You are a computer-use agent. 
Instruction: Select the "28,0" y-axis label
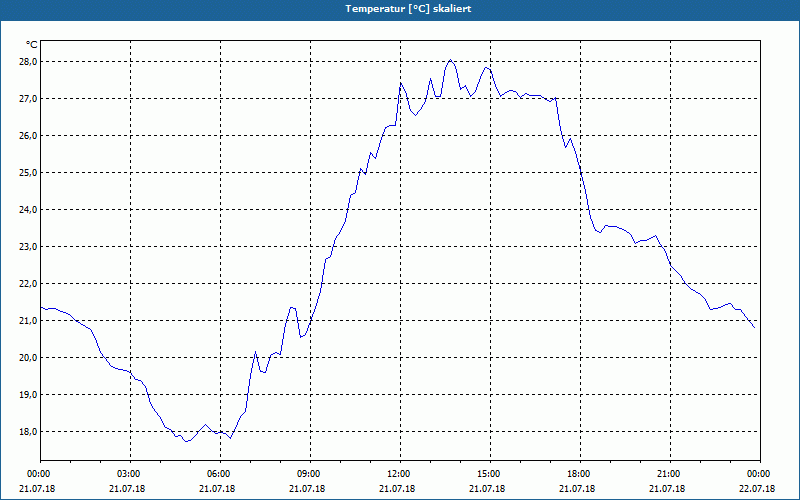pyautogui.click(x=28, y=62)
